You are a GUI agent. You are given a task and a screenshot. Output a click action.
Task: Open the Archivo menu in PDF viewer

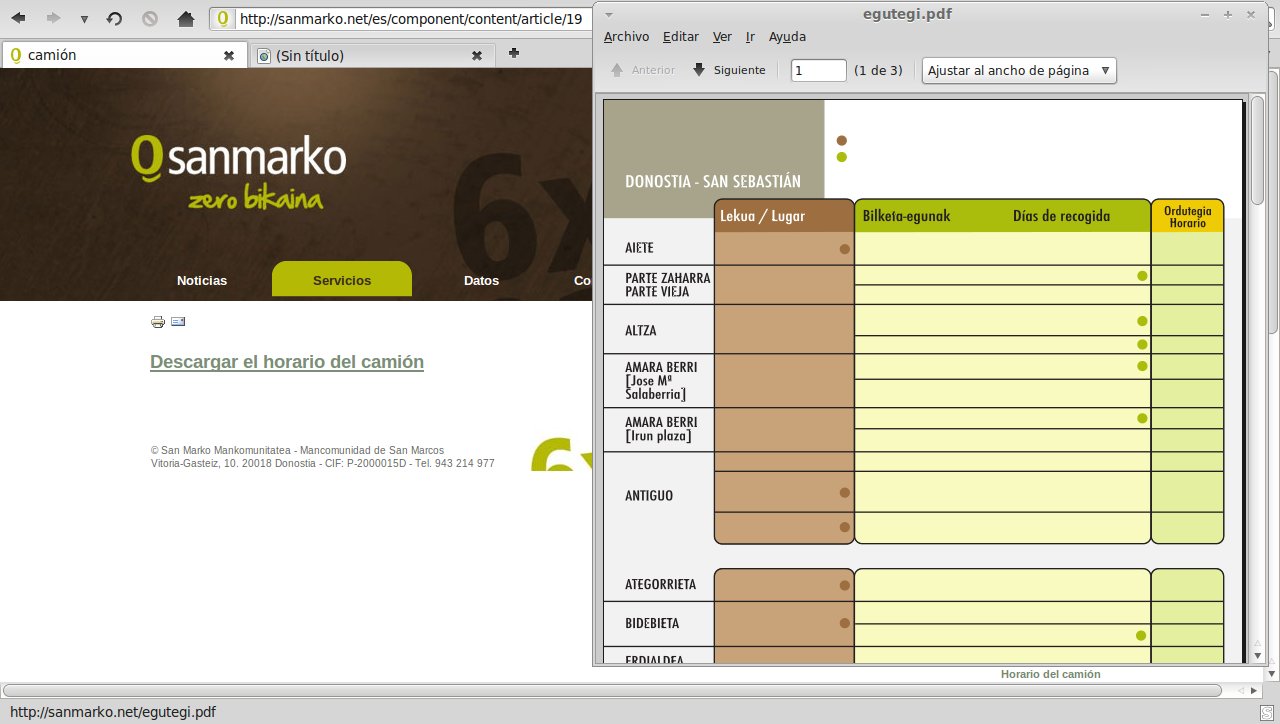626,37
